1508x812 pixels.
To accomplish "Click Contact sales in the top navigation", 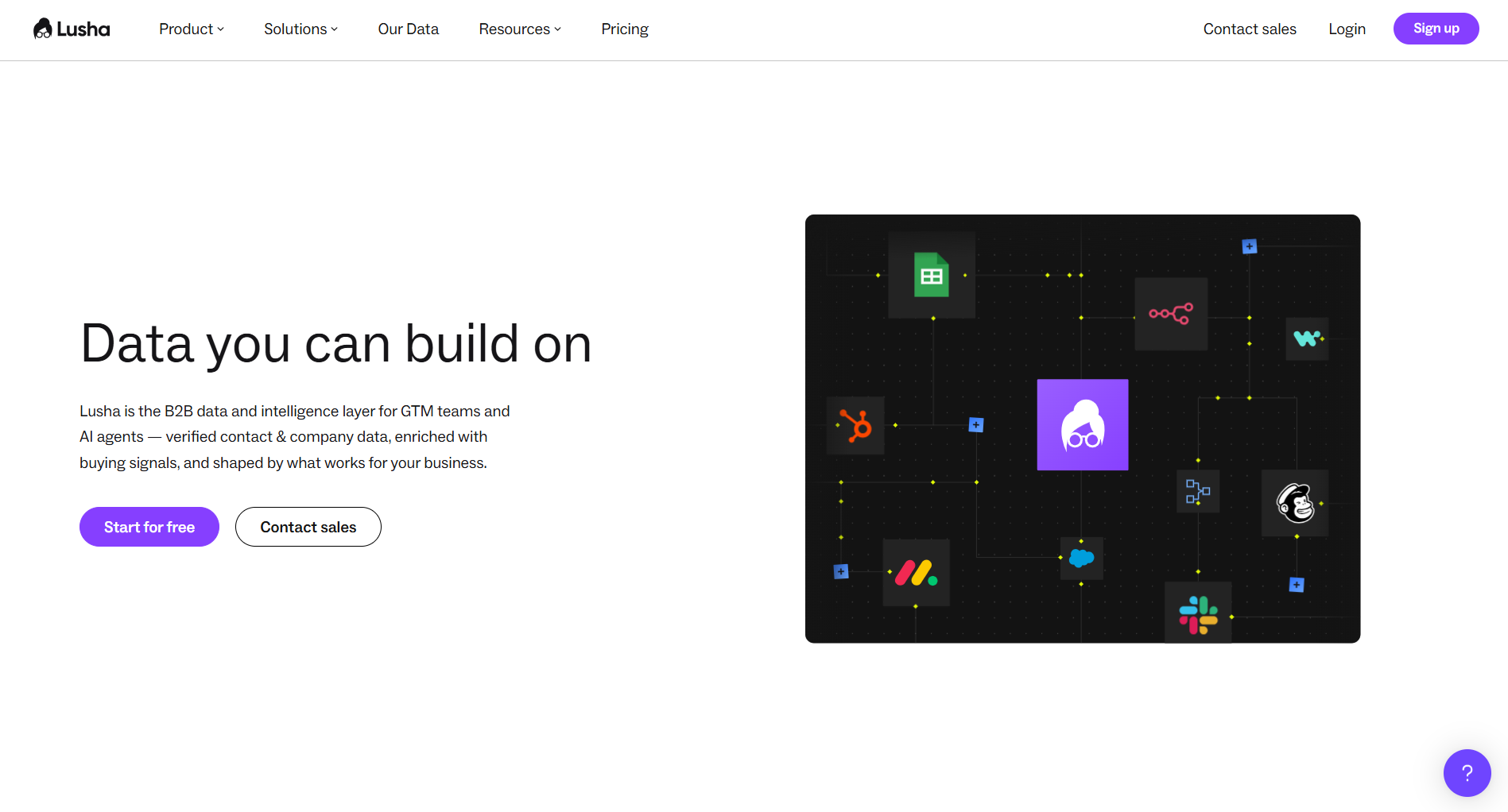I will pyautogui.click(x=1250, y=29).
